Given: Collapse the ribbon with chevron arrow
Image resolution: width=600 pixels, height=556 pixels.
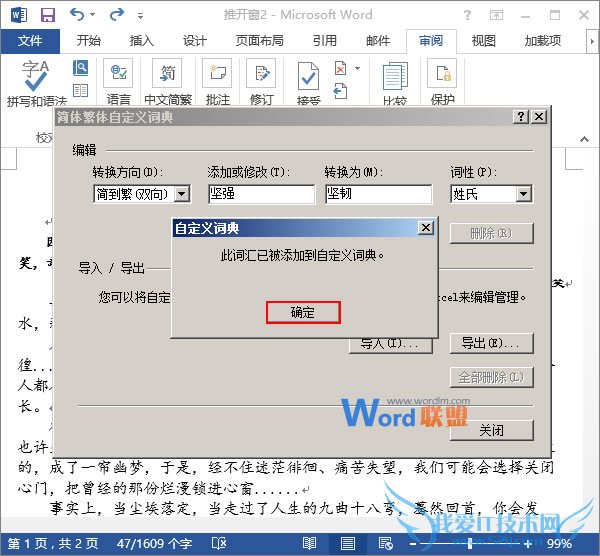Looking at the screenshot, I should [x=584, y=139].
